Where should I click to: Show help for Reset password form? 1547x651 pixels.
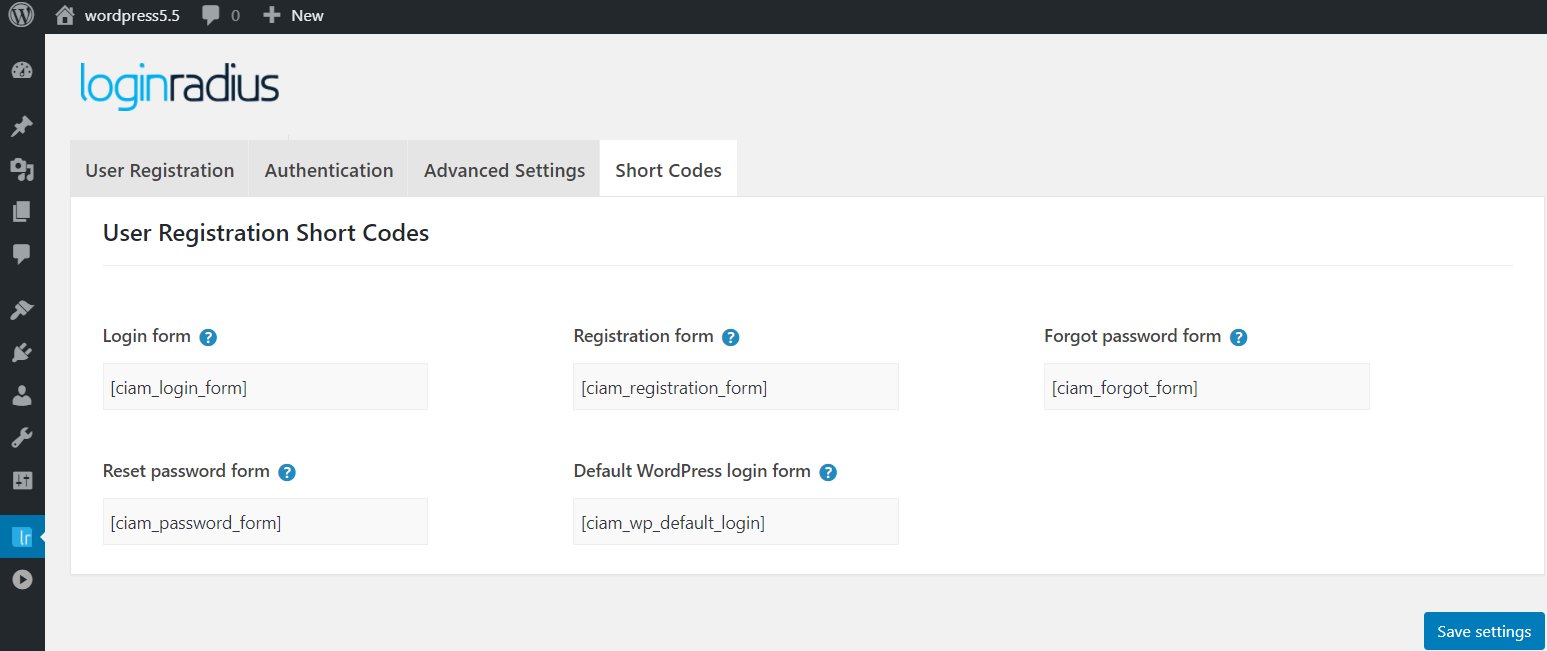point(287,472)
